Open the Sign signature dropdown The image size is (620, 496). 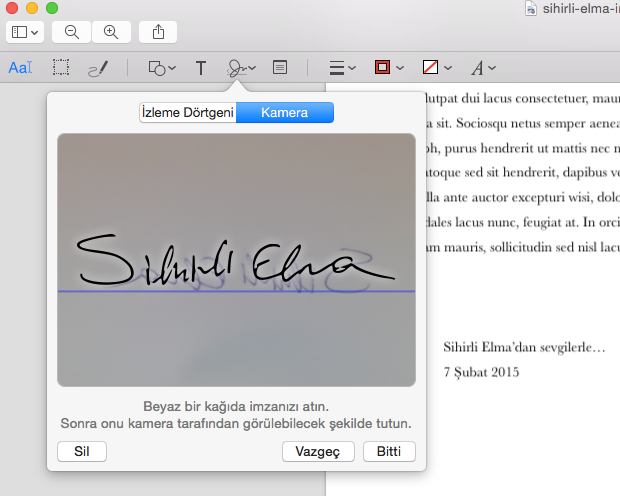tap(240, 68)
